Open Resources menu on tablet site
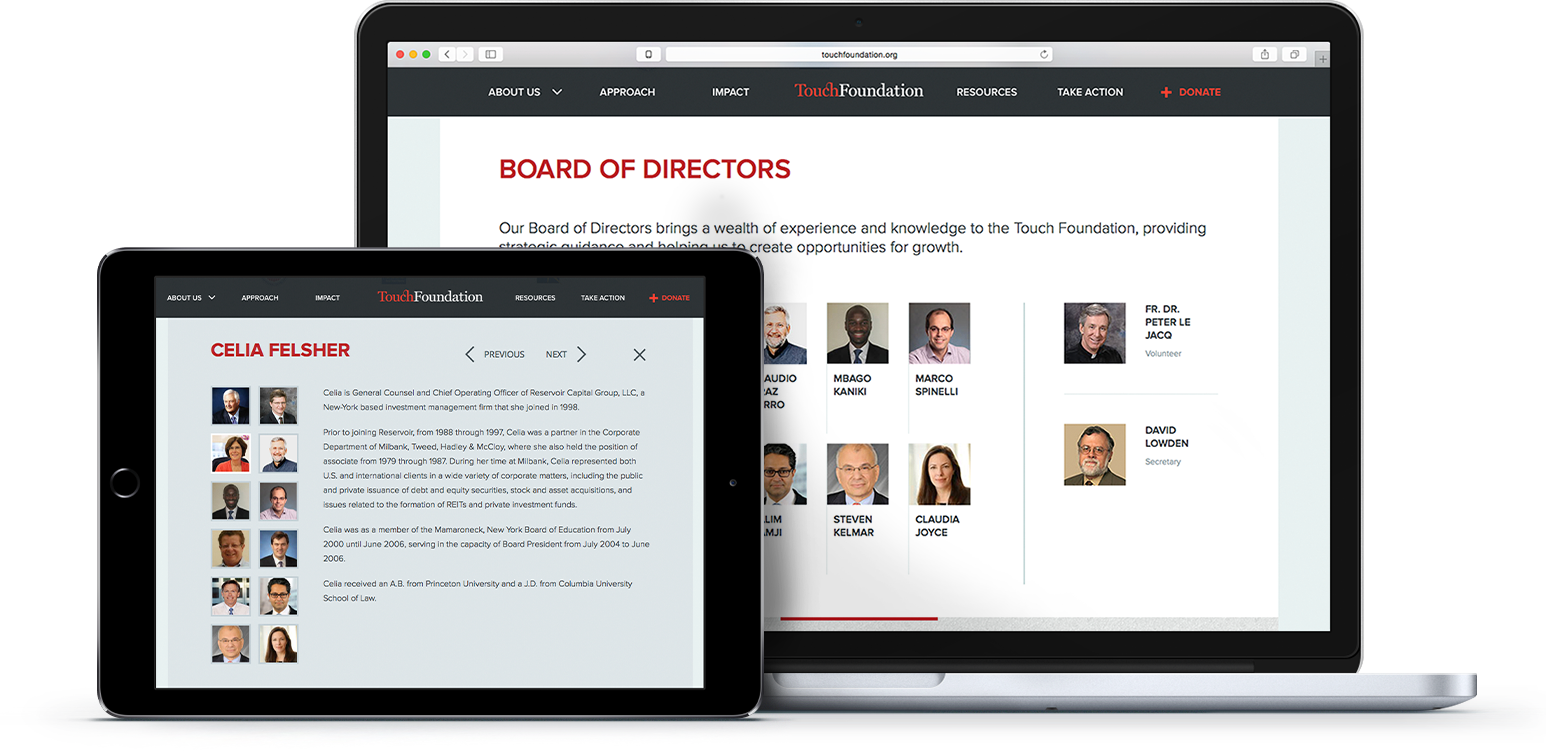This screenshot has height=751, width=1546. click(535, 298)
